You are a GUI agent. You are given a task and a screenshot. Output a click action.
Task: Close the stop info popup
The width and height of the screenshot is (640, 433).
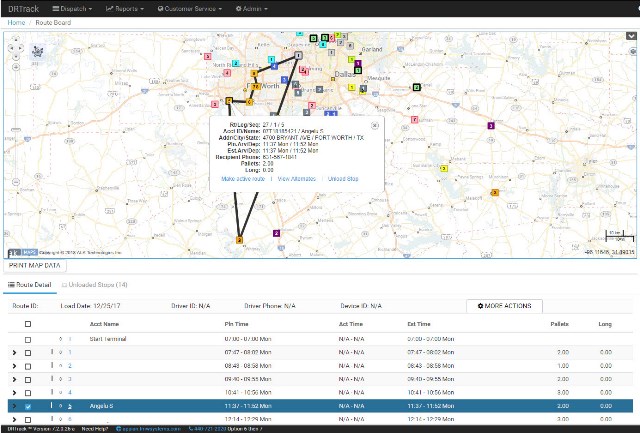point(377,122)
